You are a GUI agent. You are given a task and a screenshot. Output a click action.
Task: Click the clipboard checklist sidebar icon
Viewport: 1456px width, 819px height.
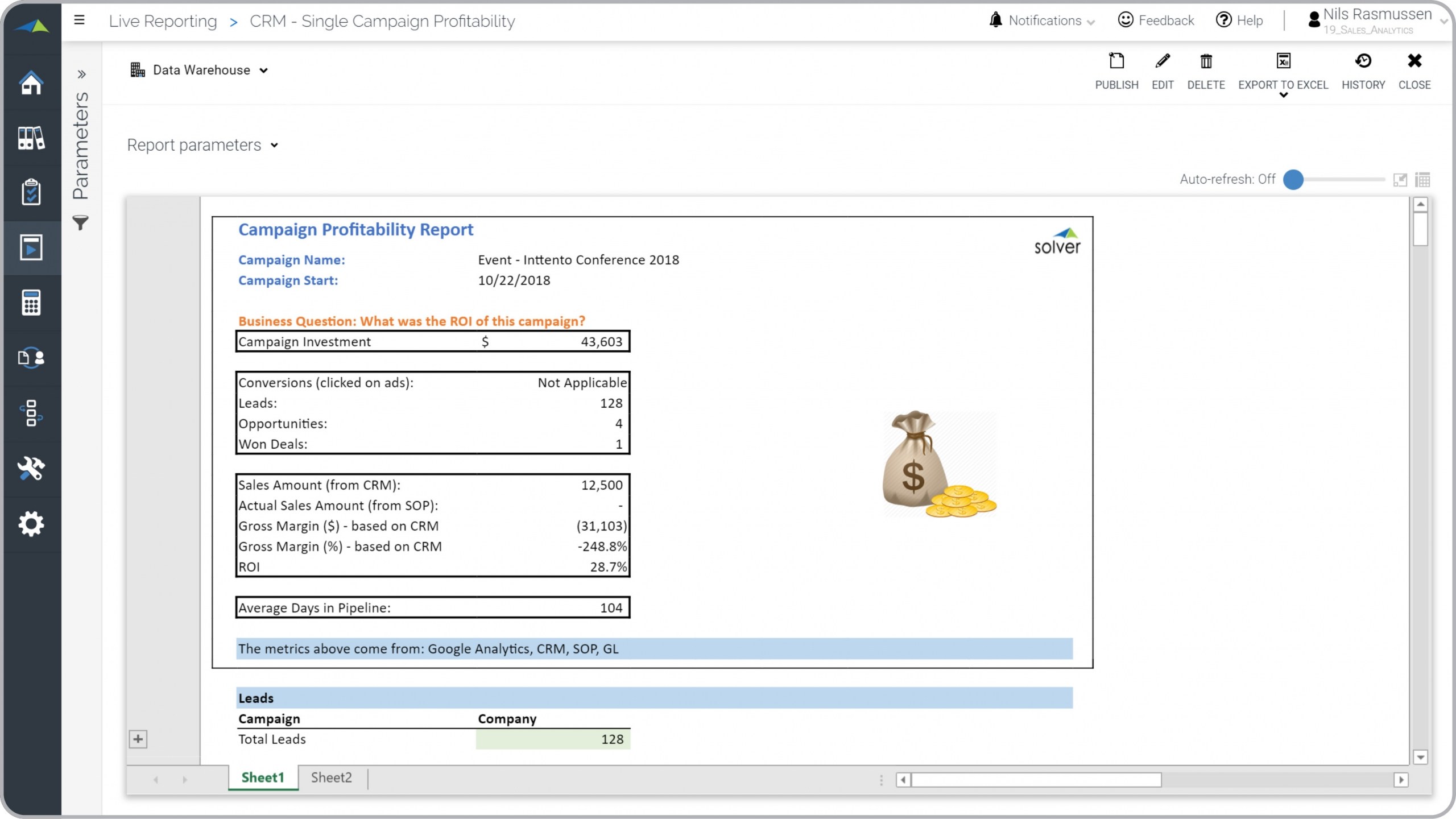click(31, 192)
